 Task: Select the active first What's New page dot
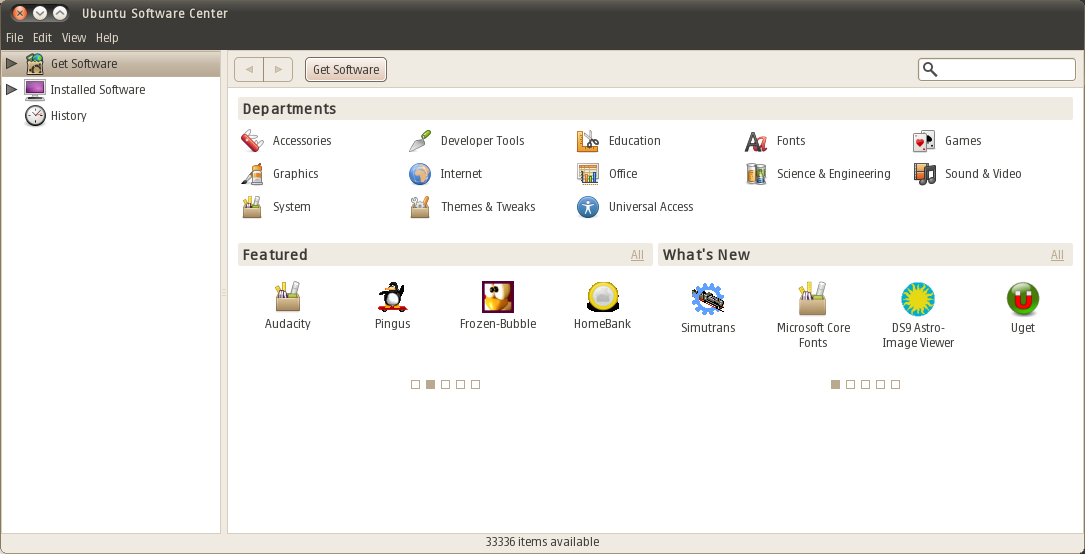(835, 385)
